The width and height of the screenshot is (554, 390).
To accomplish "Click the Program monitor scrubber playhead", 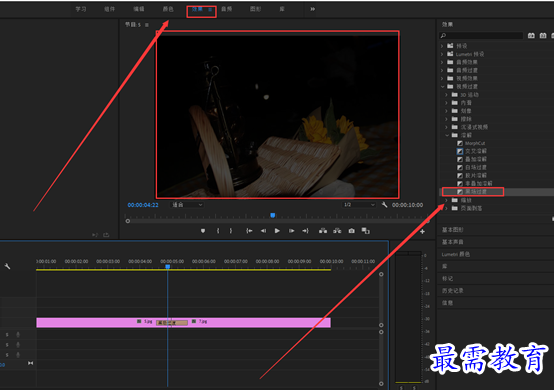I will [273, 215].
